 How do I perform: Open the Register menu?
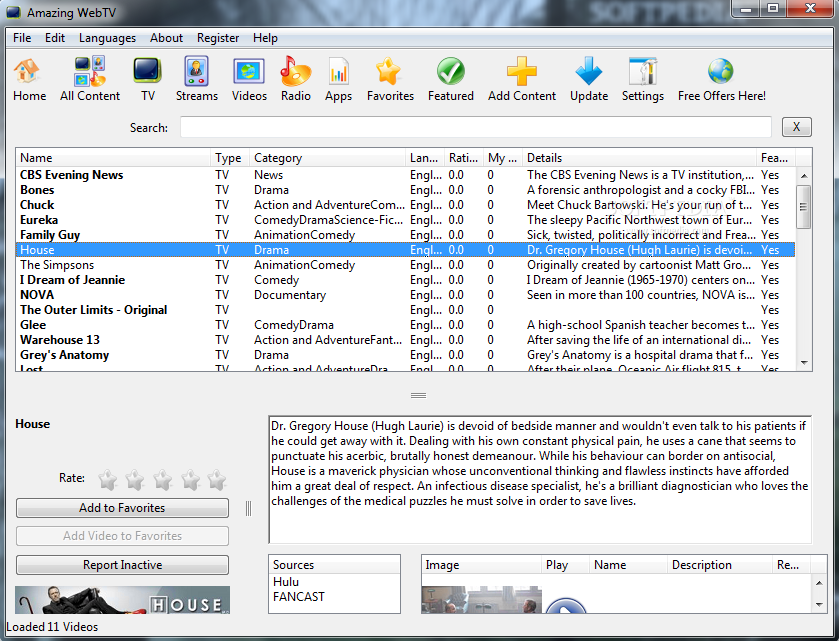[x=218, y=38]
